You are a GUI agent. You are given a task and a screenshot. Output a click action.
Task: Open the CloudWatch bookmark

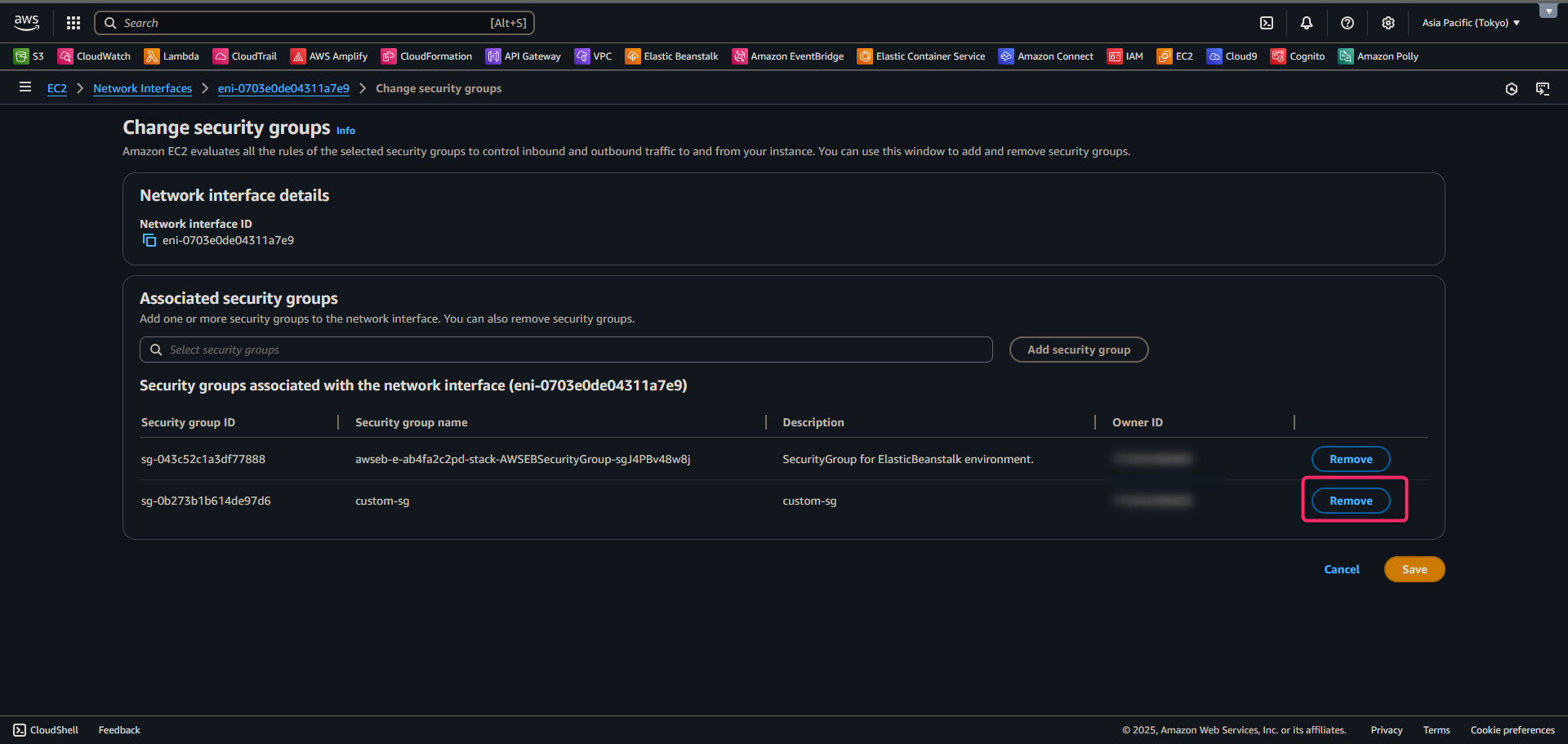click(x=94, y=56)
